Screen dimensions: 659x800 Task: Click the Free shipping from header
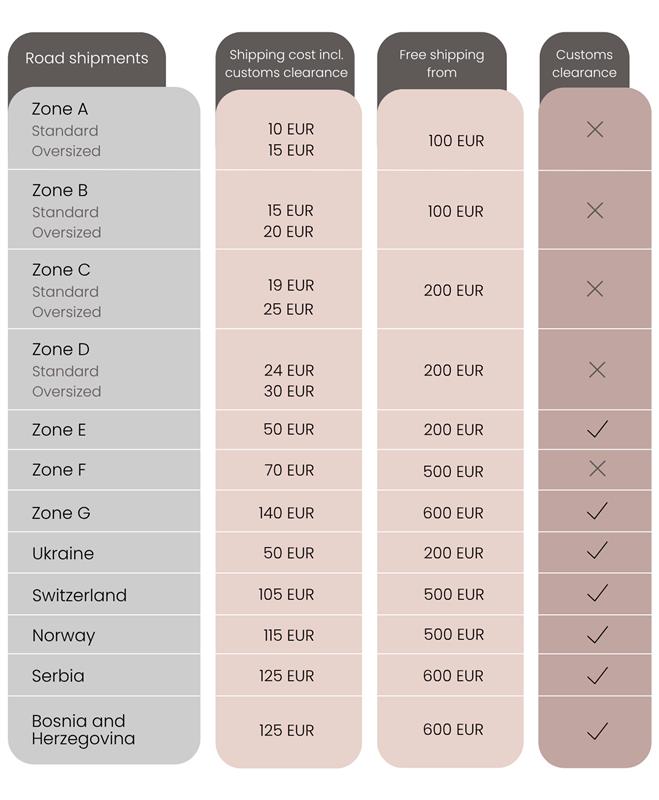(x=441, y=64)
